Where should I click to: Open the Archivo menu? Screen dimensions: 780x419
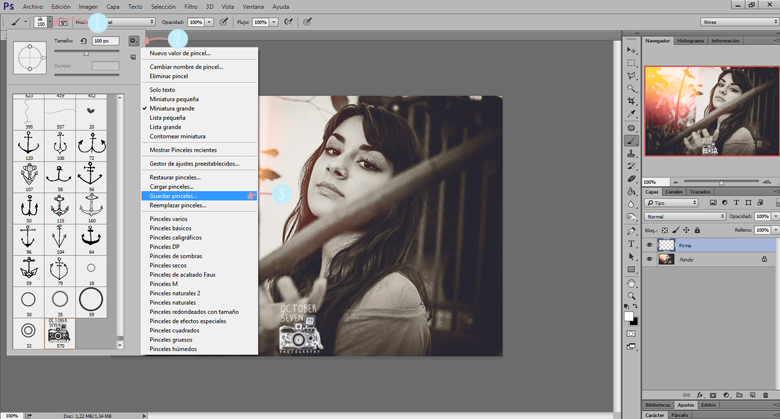[33, 6]
